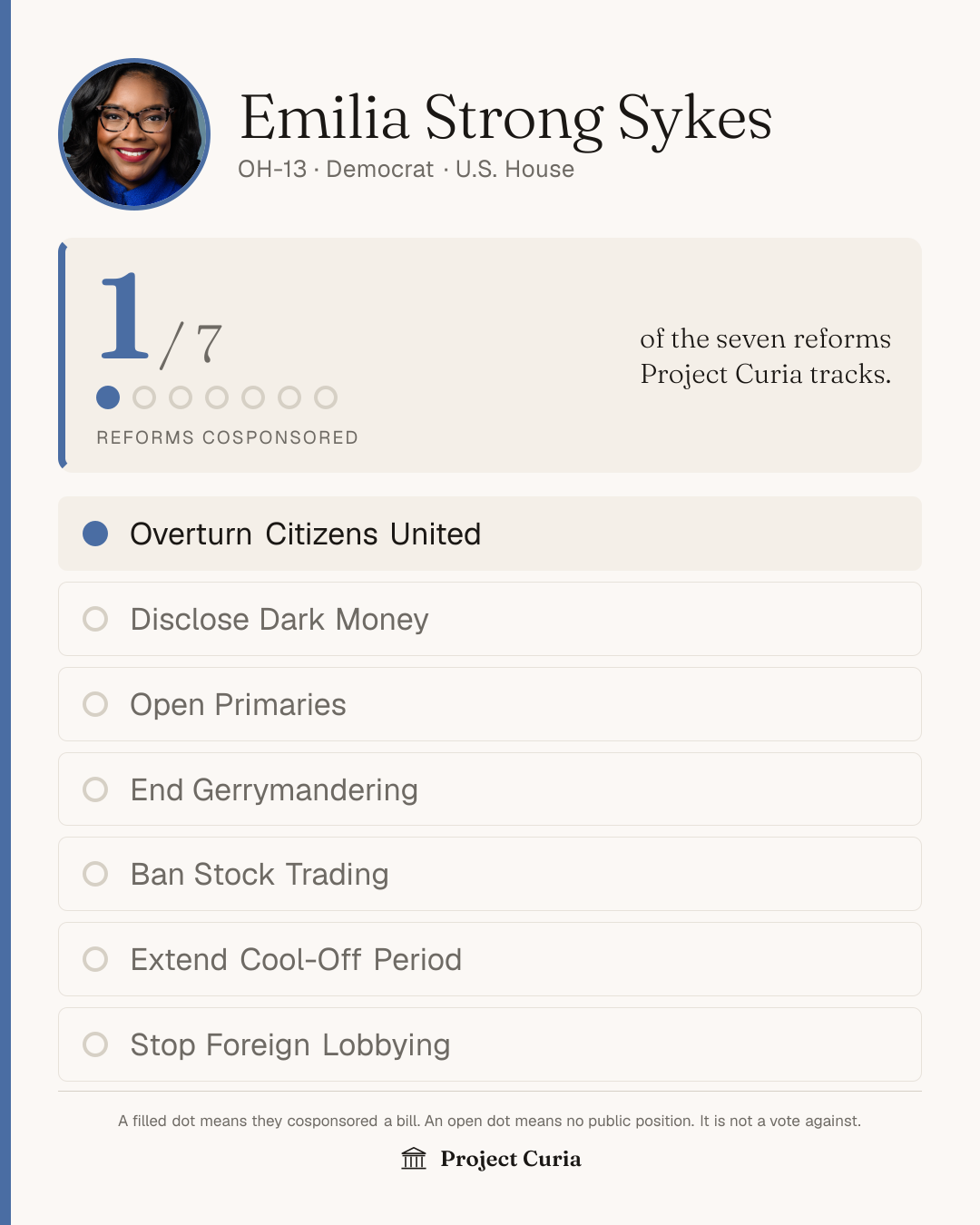Click the Project Curia logo text
This screenshot has height=1225, width=980.
pyautogui.click(x=511, y=1159)
